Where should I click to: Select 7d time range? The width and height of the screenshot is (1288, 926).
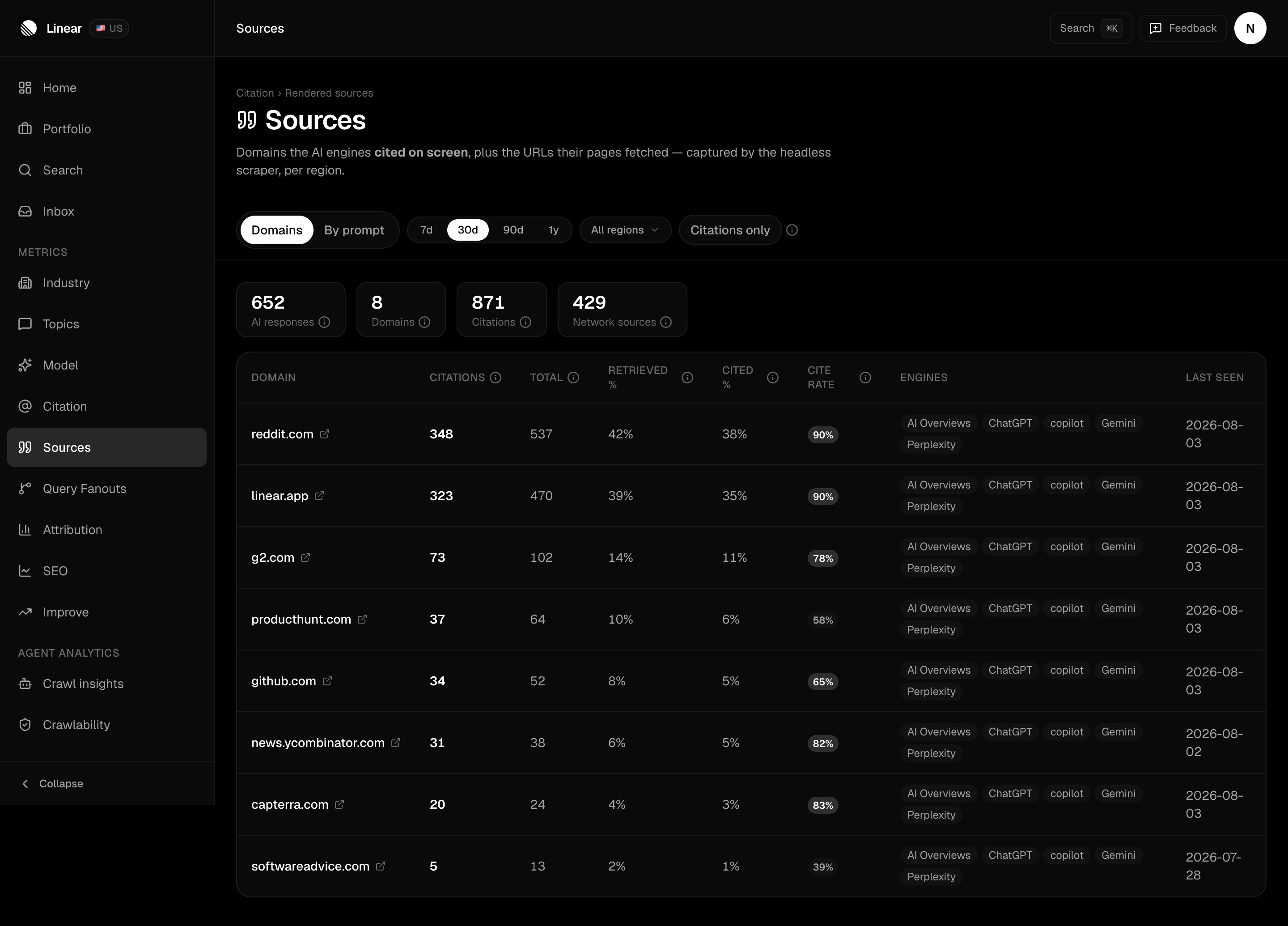[x=426, y=230]
